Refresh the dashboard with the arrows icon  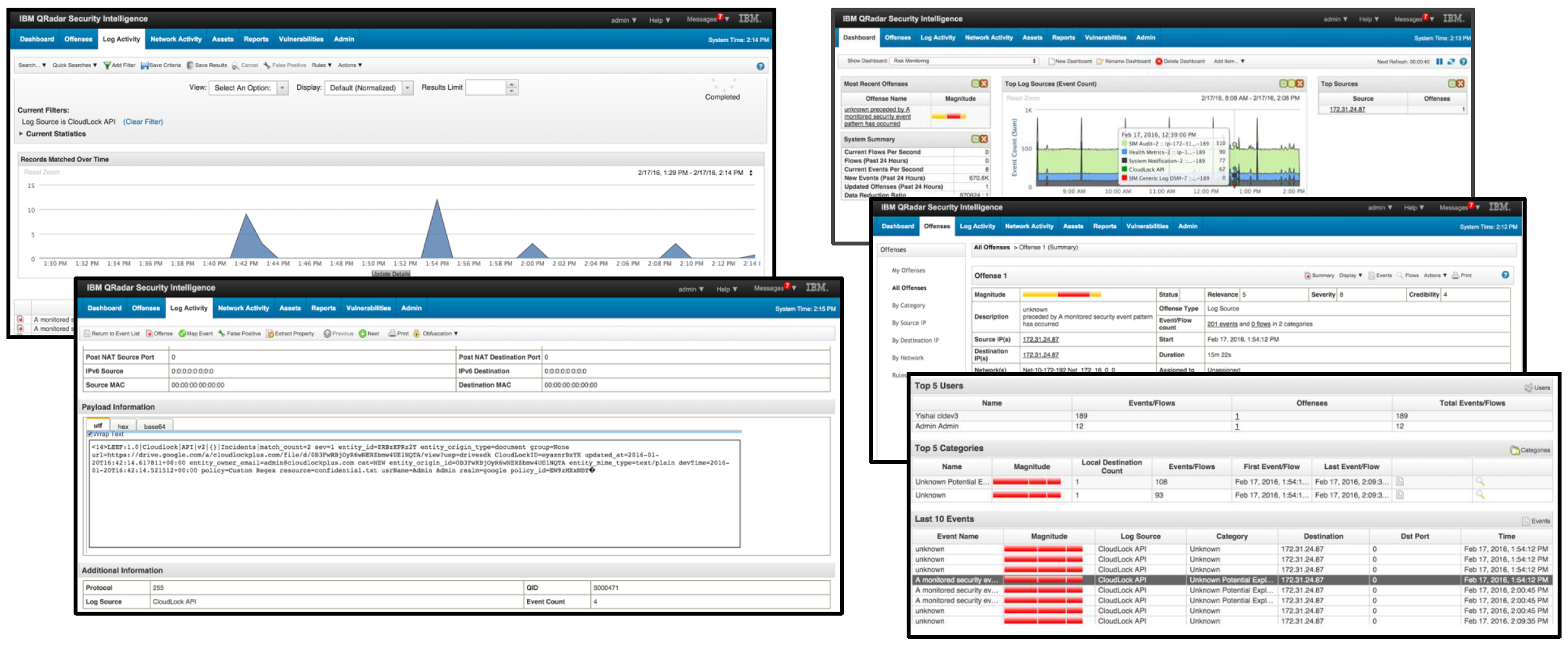point(1451,62)
